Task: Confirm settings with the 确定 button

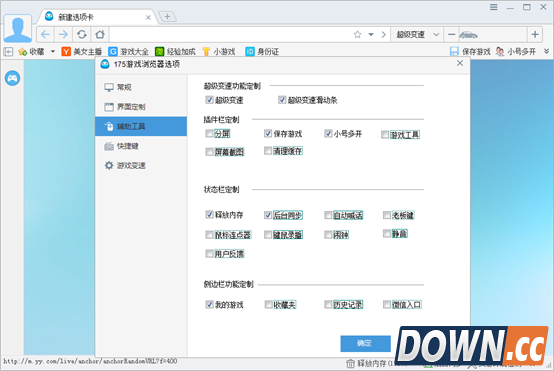Action: pyautogui.click(x=365, y=343)
